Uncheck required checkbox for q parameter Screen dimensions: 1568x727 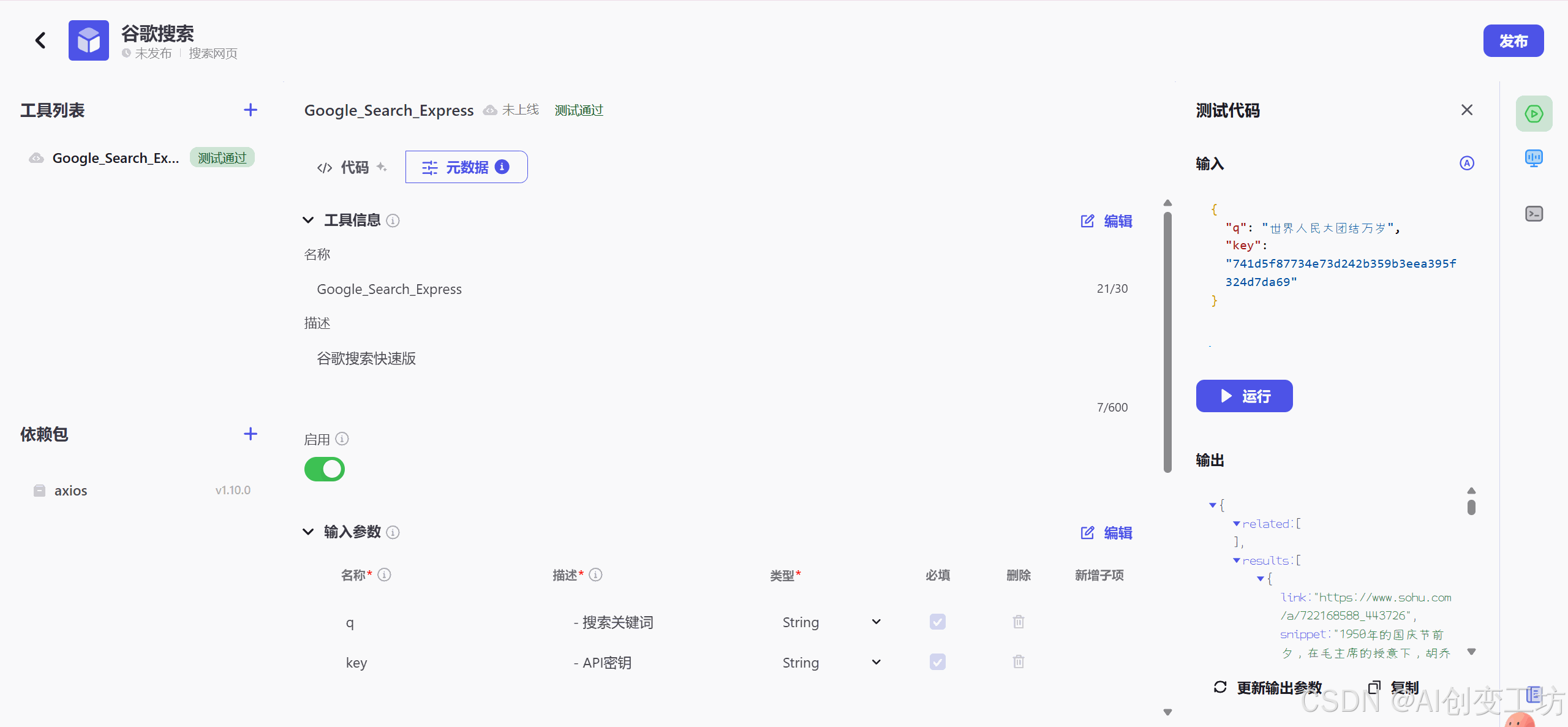937,622
